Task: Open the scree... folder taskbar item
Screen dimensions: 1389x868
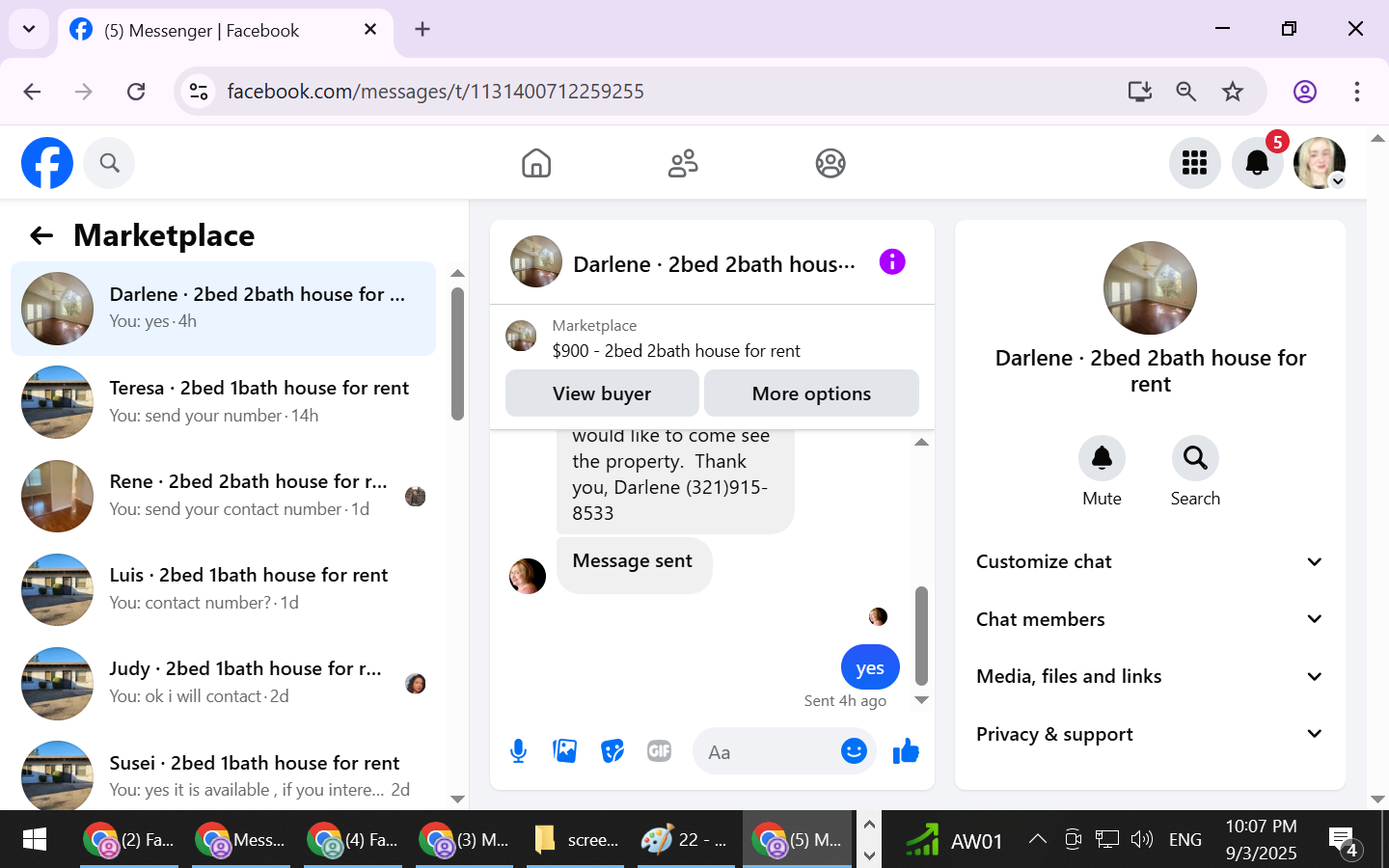Action: 577,840
